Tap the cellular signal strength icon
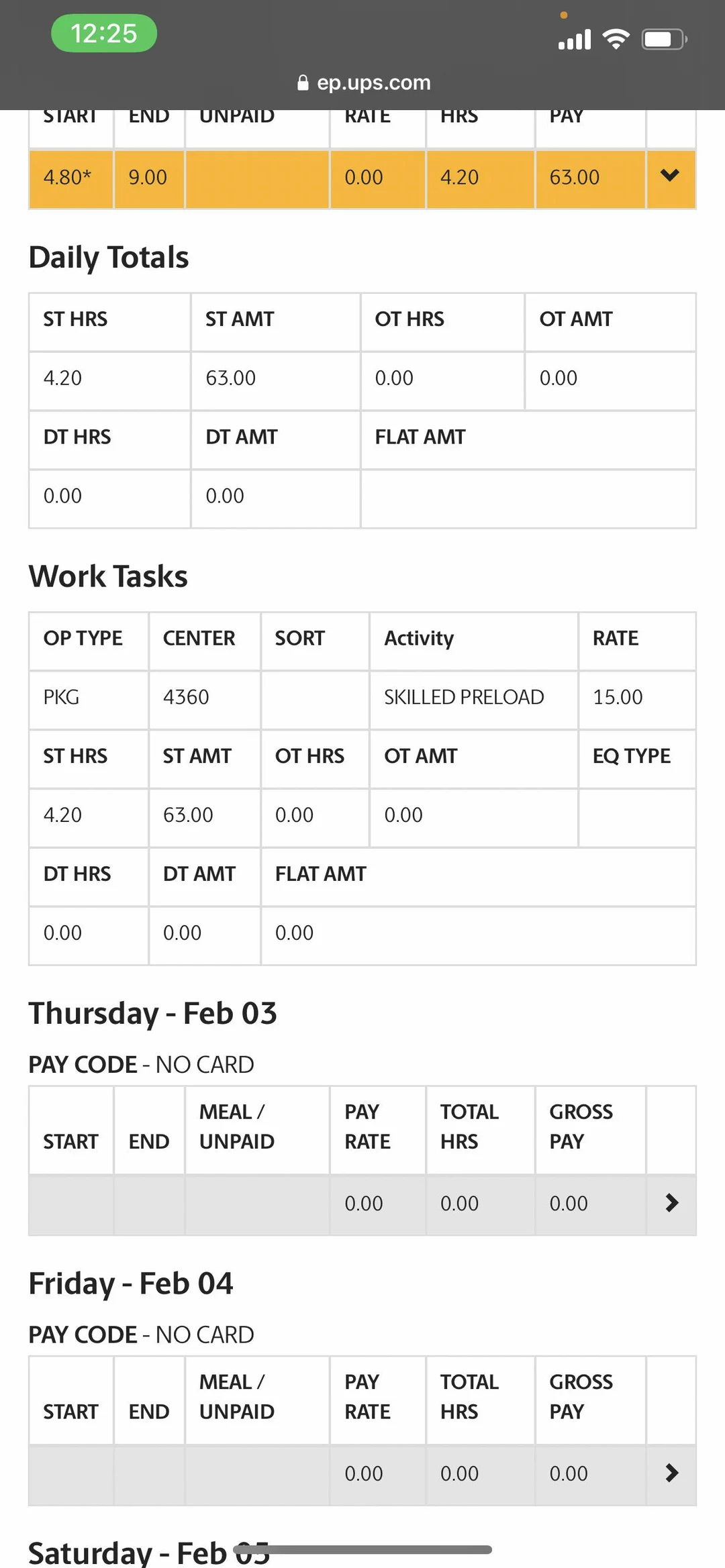Image resolution: width=725 pixels, height=1568 pixels. tap(574, 40)
